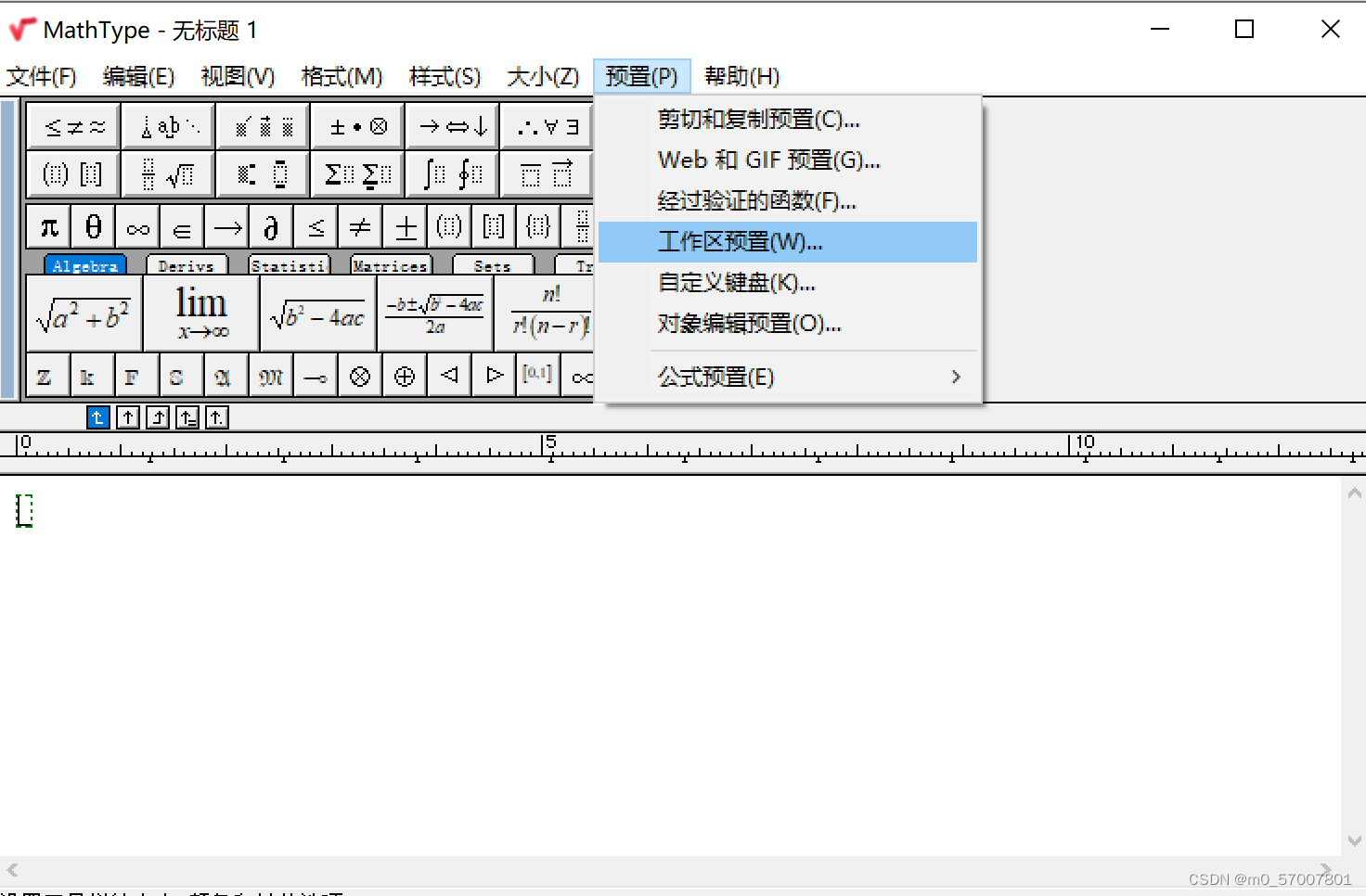Insert the Fraktur M symbol
This screenshot has height=896, width=1366.
(271, 376)
